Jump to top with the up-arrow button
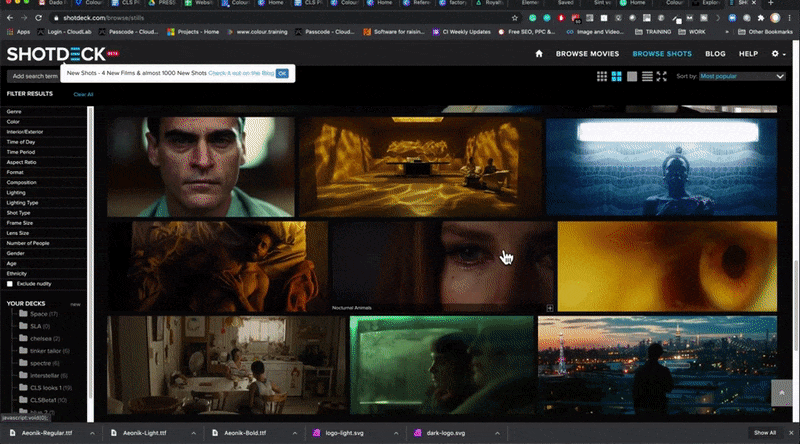The height and width of the screenshot is (444, 800). pos(781,392)
